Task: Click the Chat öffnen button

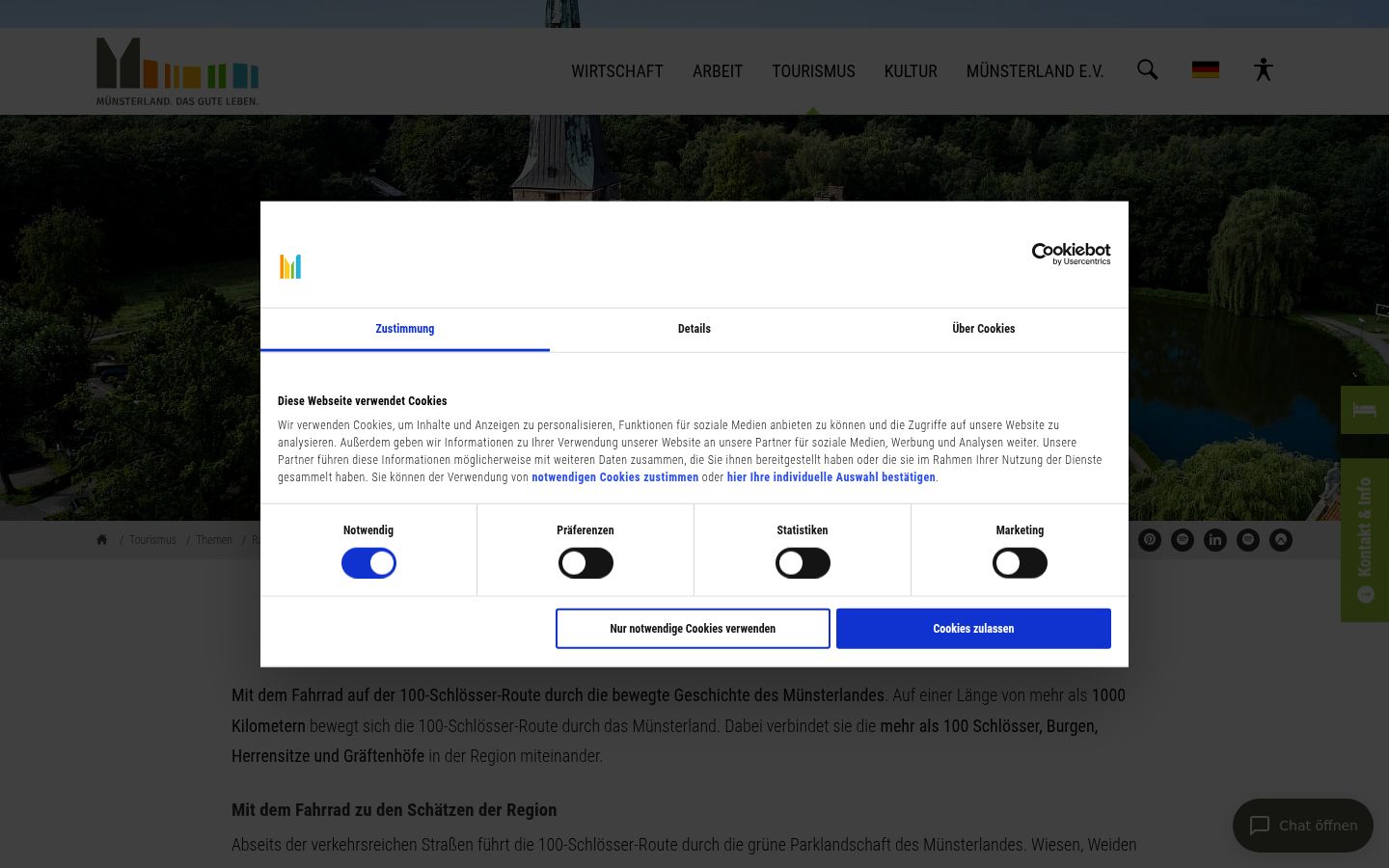Action: click(1303, 826)
